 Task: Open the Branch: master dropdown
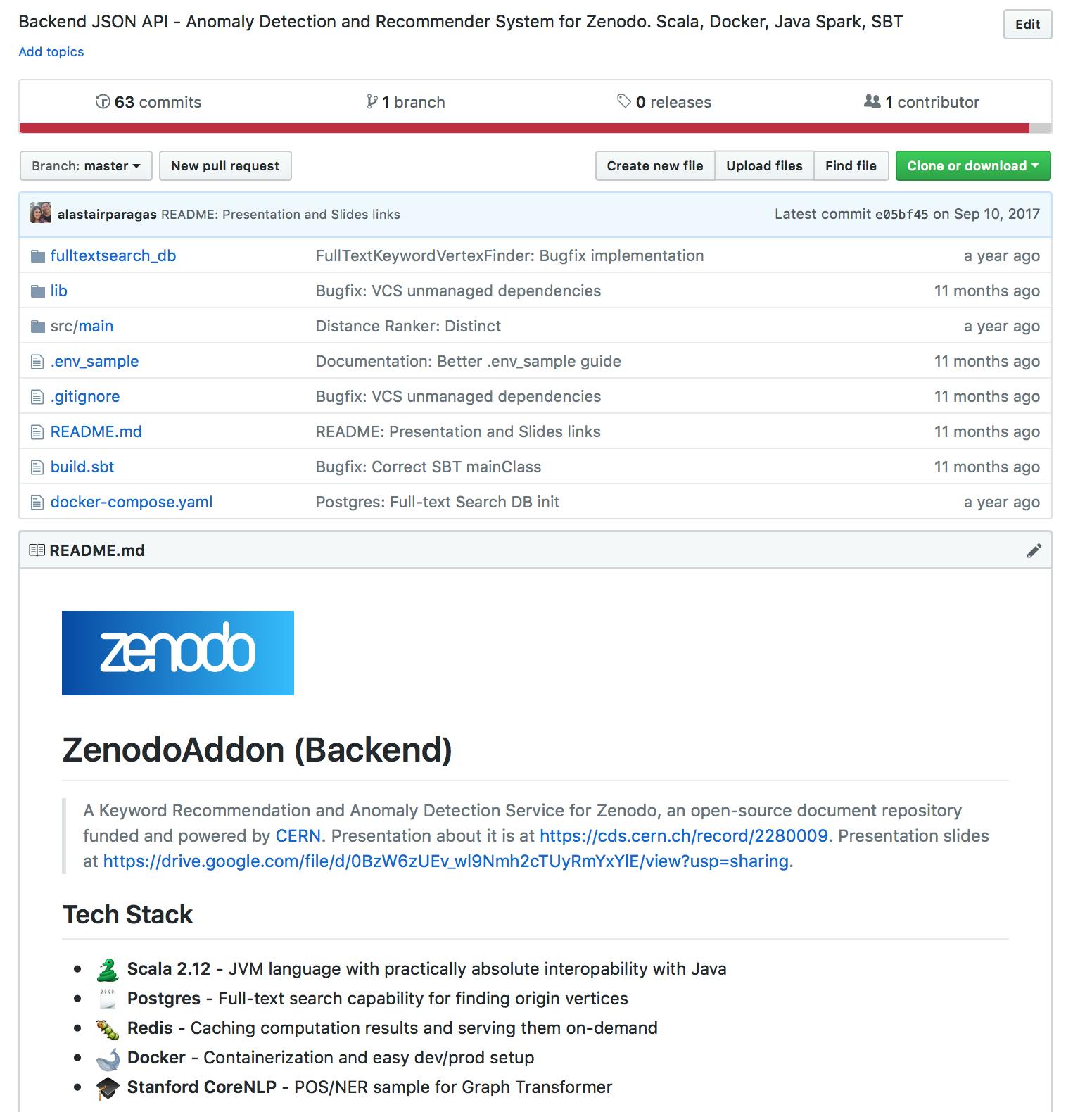click(x=85, y=166)
